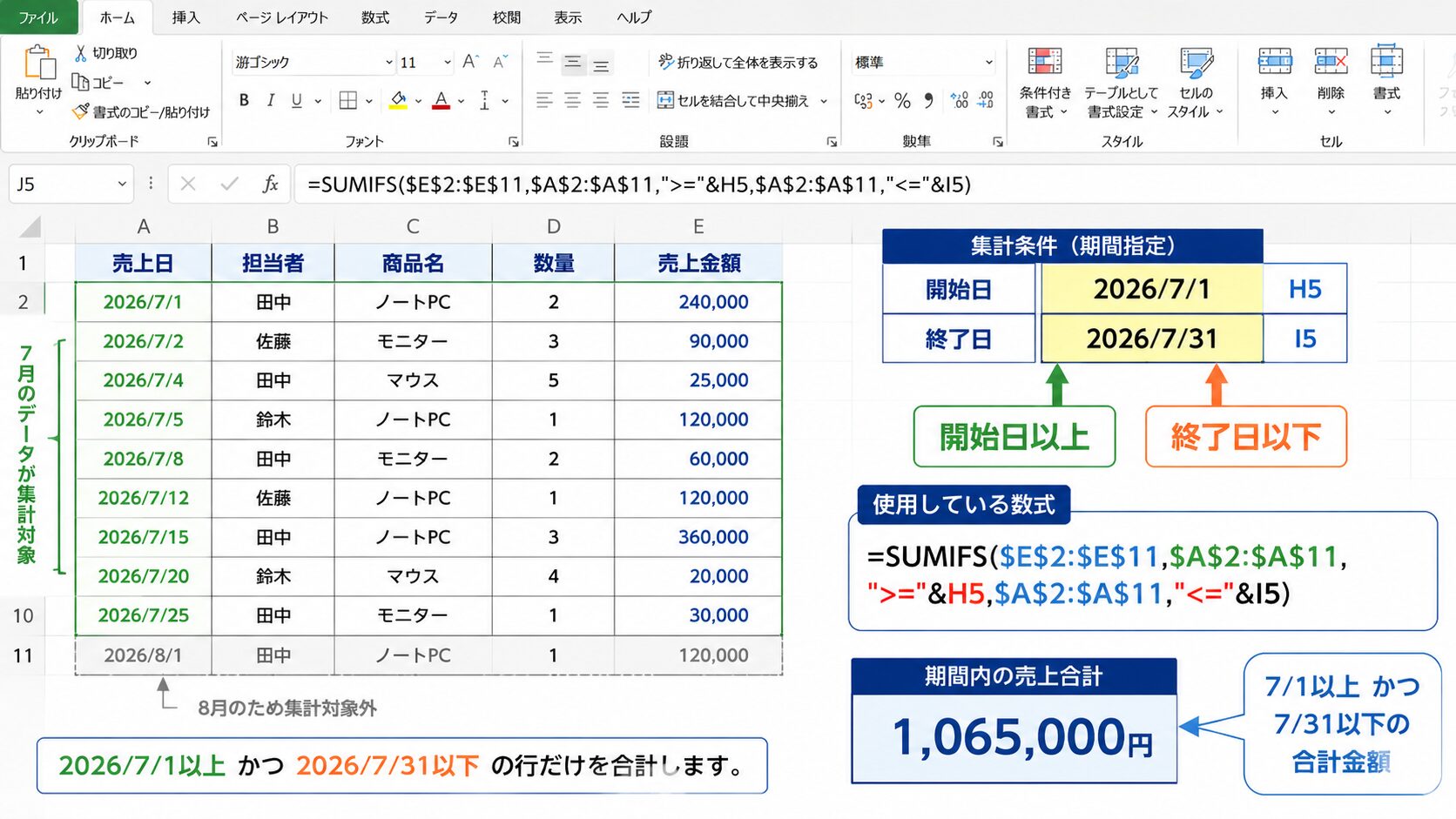Select the 2026/8/1 date cell
1456x819 pixels.
pyautogui.click(x=144, y=655)
